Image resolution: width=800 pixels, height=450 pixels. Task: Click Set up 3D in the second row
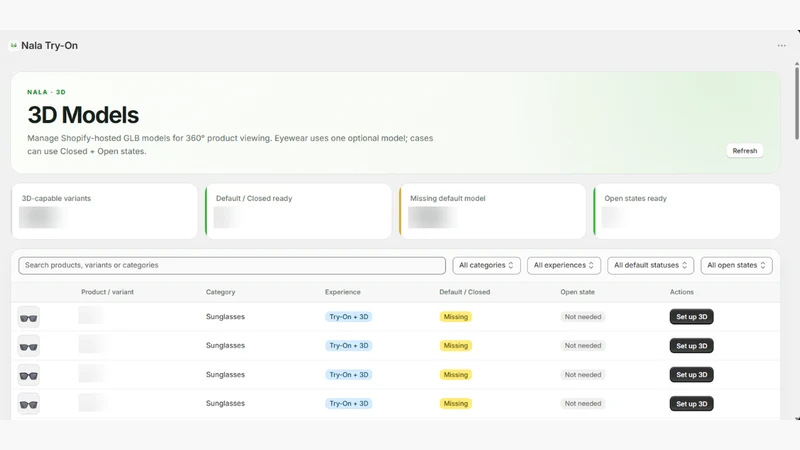[691, 346]
